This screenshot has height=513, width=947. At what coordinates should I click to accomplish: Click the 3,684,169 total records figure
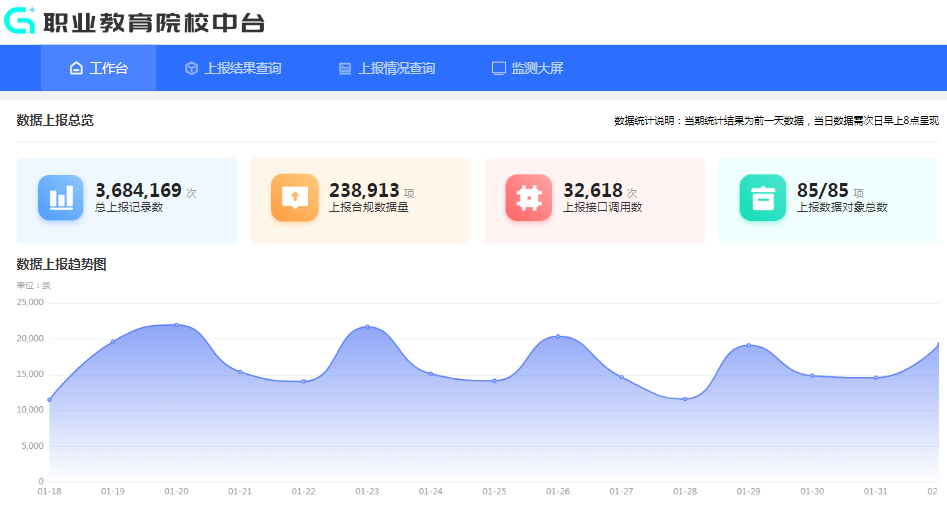(138, 190)
